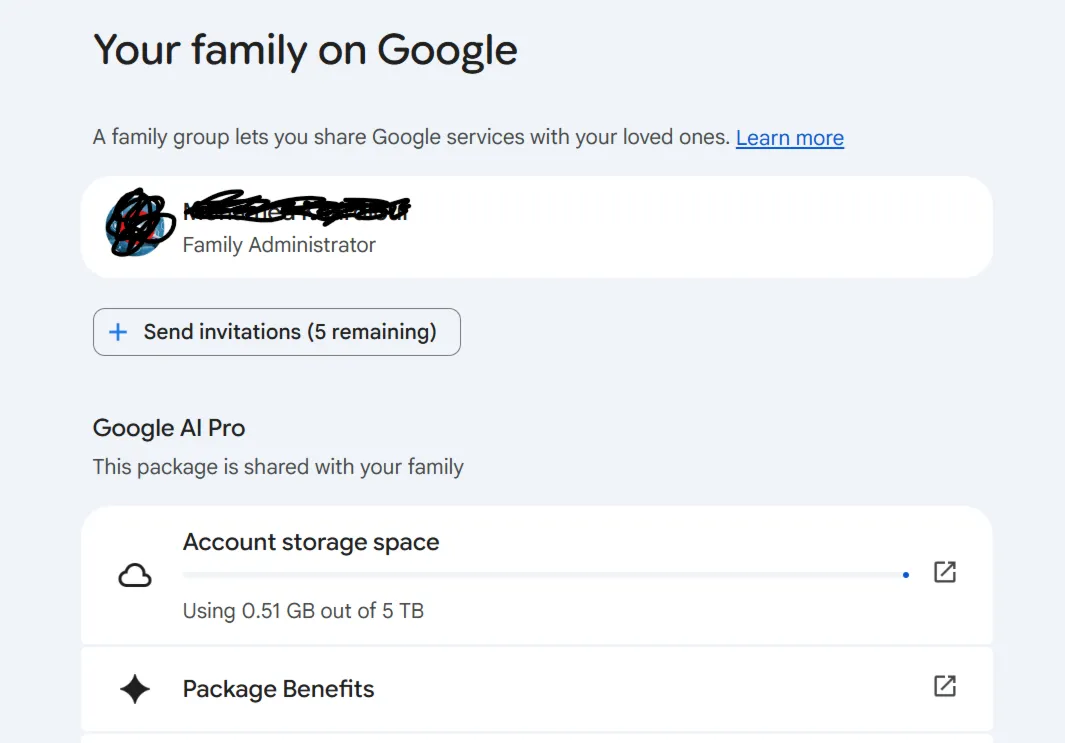Open the Learn more link
1065x743 pixels.
click(x=789, y=138)
